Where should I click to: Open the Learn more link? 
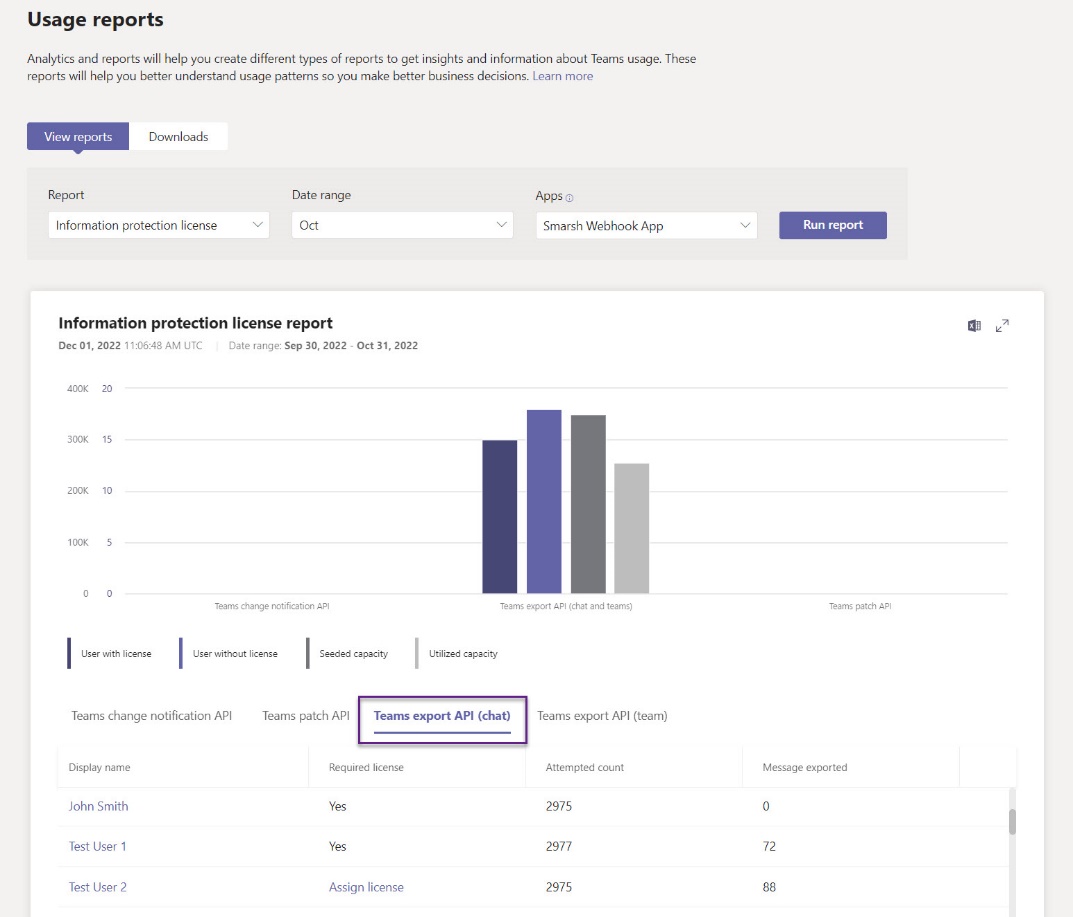(562, 75)
